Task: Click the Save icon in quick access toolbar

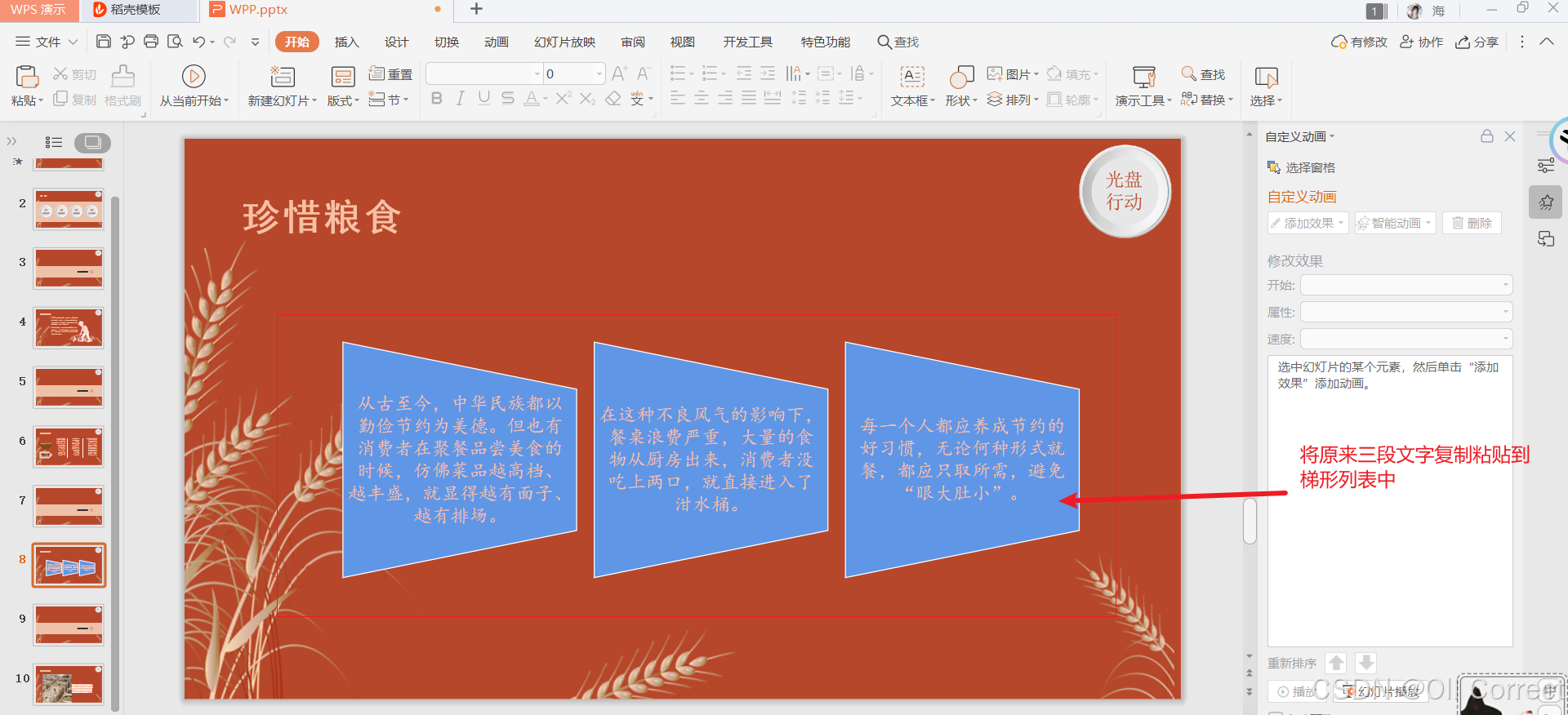Action: (x=104, y=42)
